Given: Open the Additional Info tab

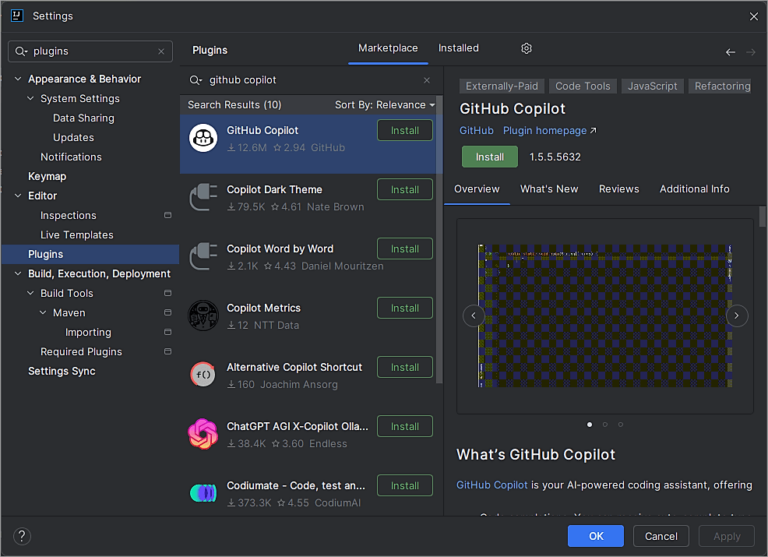Looking at the screenshot, I should [x=694, y=189].
